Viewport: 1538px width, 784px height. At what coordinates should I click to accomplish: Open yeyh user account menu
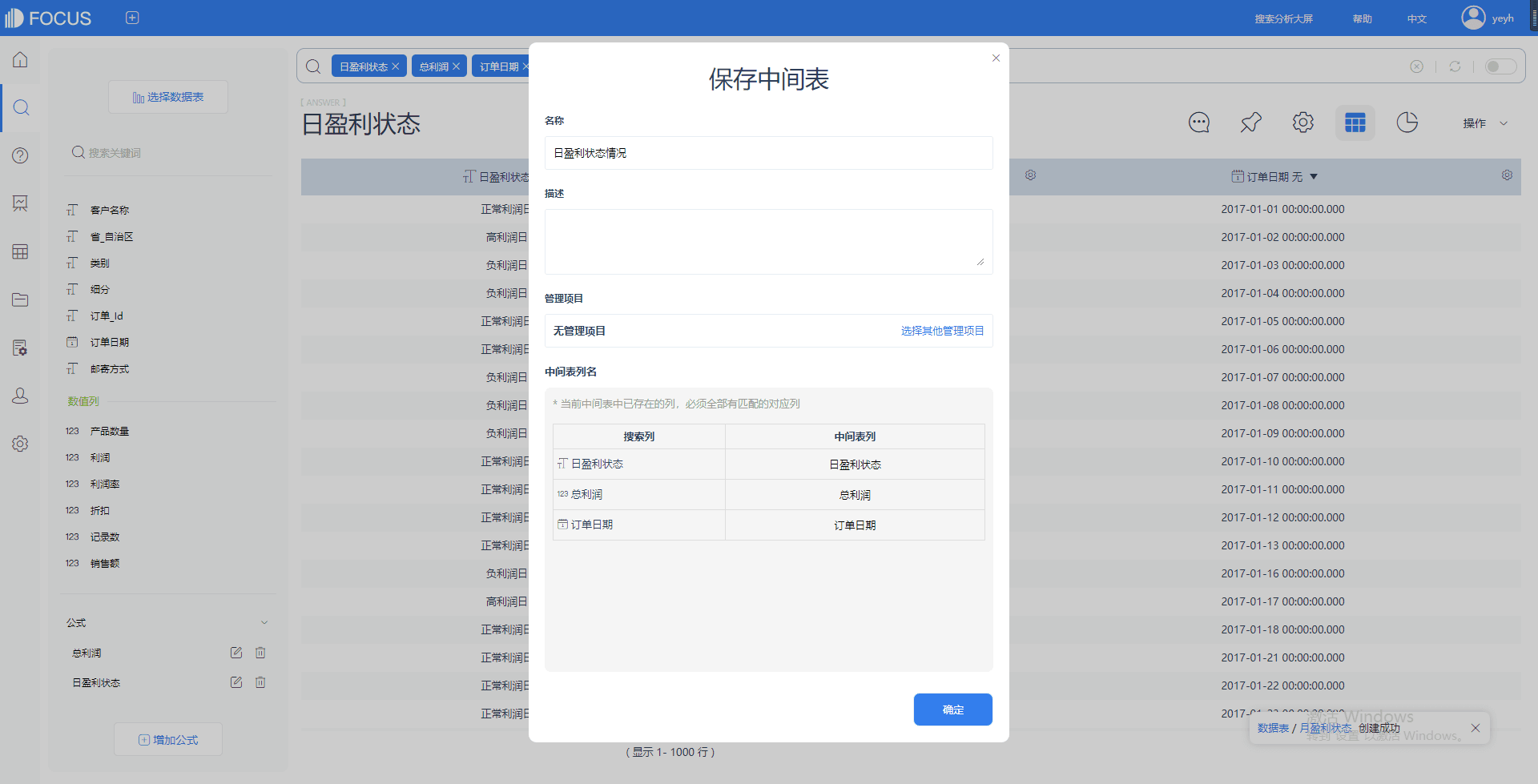[1488, 18]
